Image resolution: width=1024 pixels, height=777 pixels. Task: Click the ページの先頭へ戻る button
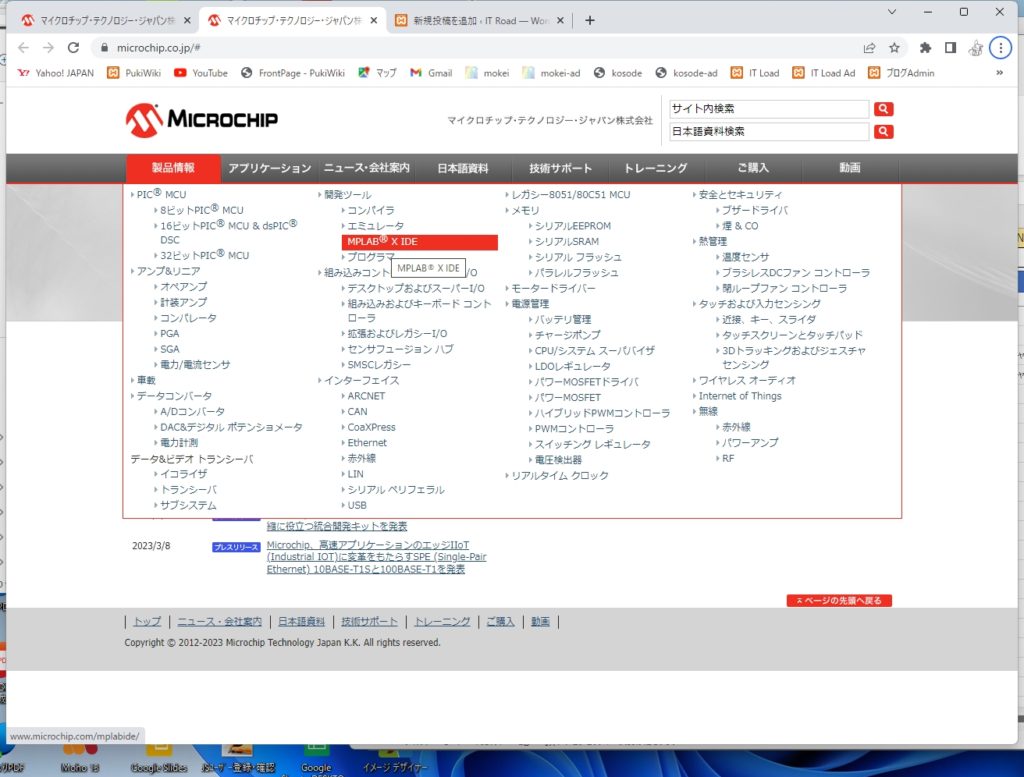tap(839, 601)
